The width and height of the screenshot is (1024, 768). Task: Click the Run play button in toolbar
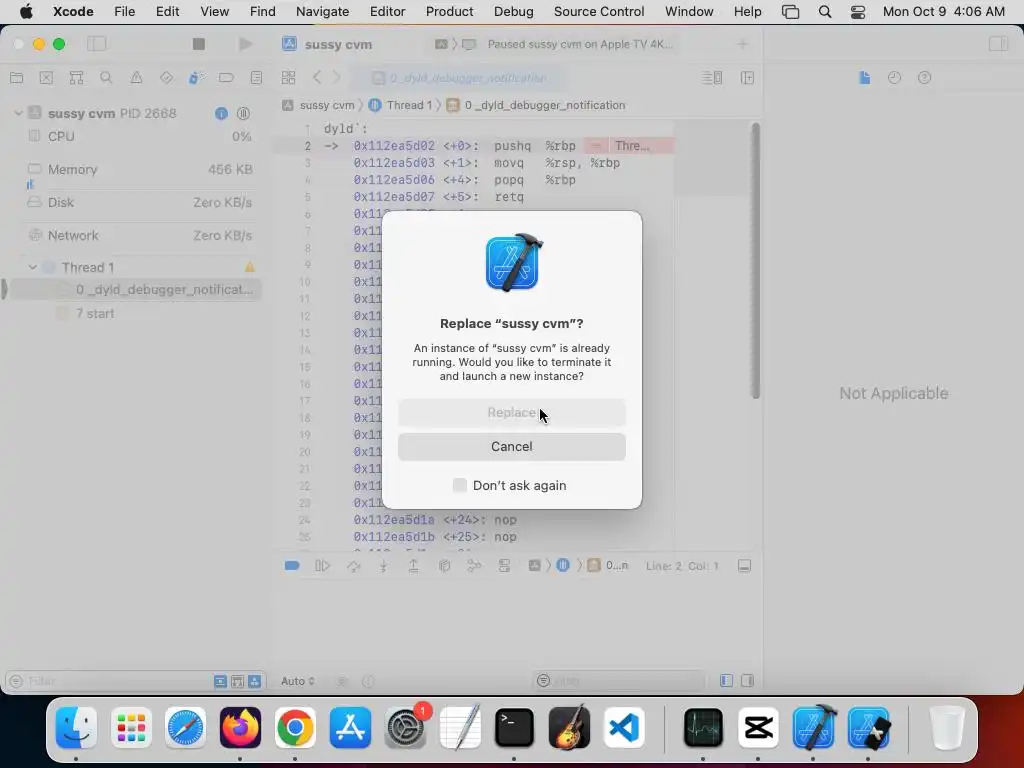(x=246, y=44)
